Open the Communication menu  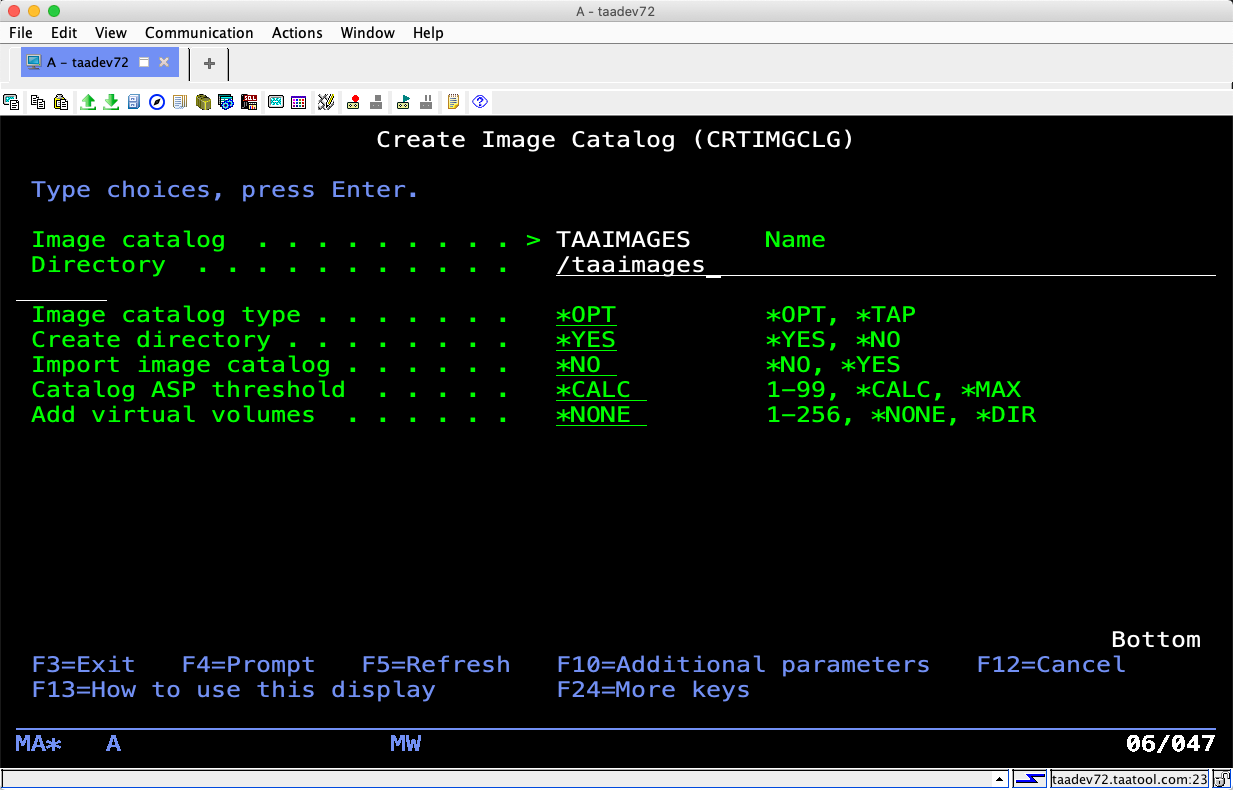pyautogui.click(x=199, y=33)
